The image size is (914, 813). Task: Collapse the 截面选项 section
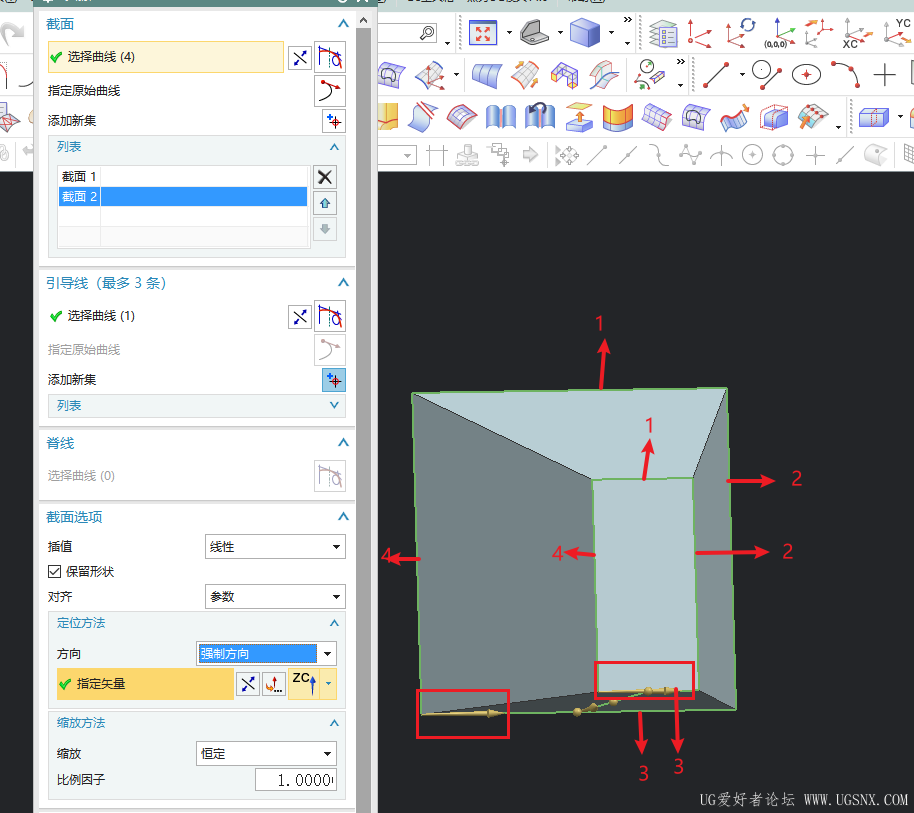click(x=343, y=516)
